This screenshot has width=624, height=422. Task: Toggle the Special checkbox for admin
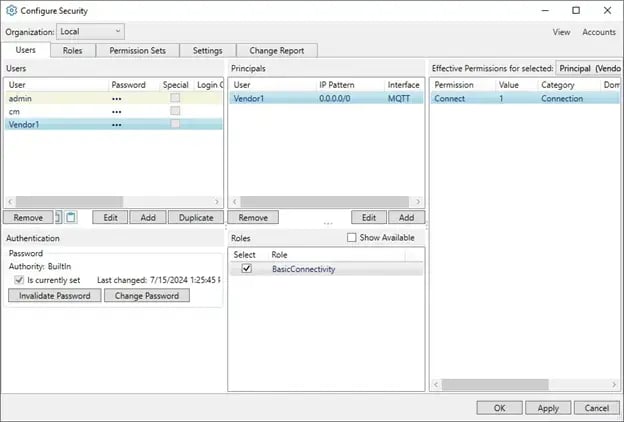coord(175,99)
